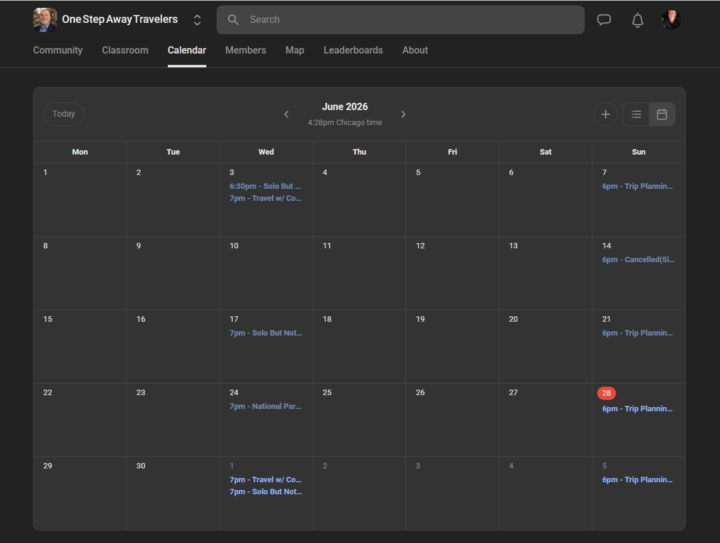Screen dimensions: 720x543
Task: Open the Members tab
Action: [246, 50]
